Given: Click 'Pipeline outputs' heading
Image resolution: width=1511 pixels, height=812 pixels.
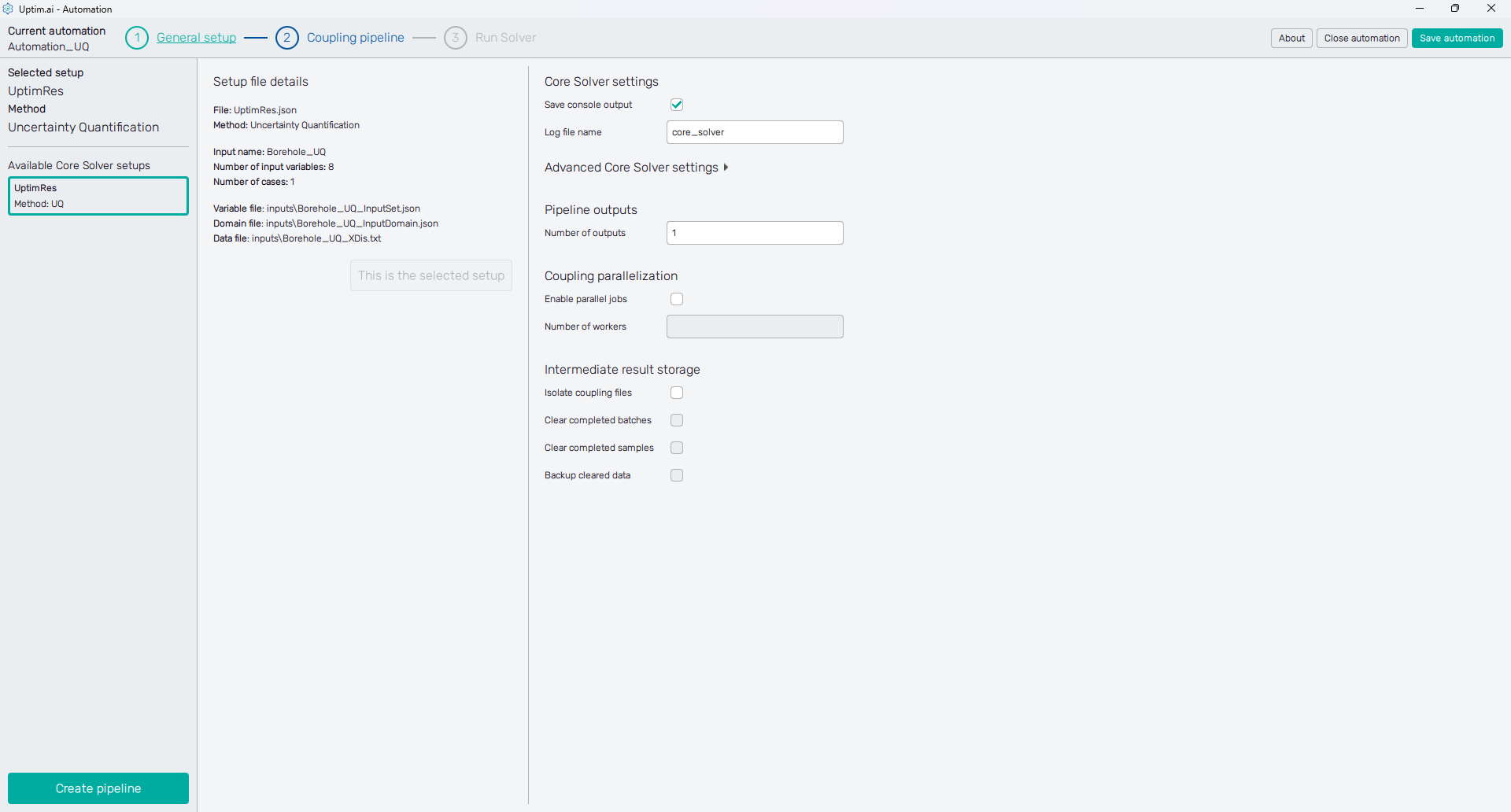Looking at the screenshot, I should pyautogui.click(x=591, y=210).
